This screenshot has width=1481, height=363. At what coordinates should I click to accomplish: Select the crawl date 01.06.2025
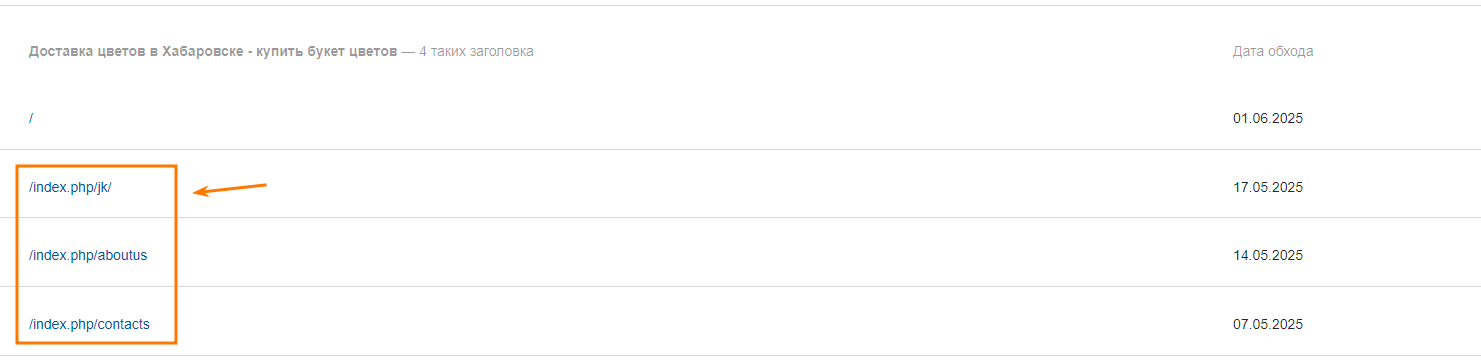(x=1268, y=118)
